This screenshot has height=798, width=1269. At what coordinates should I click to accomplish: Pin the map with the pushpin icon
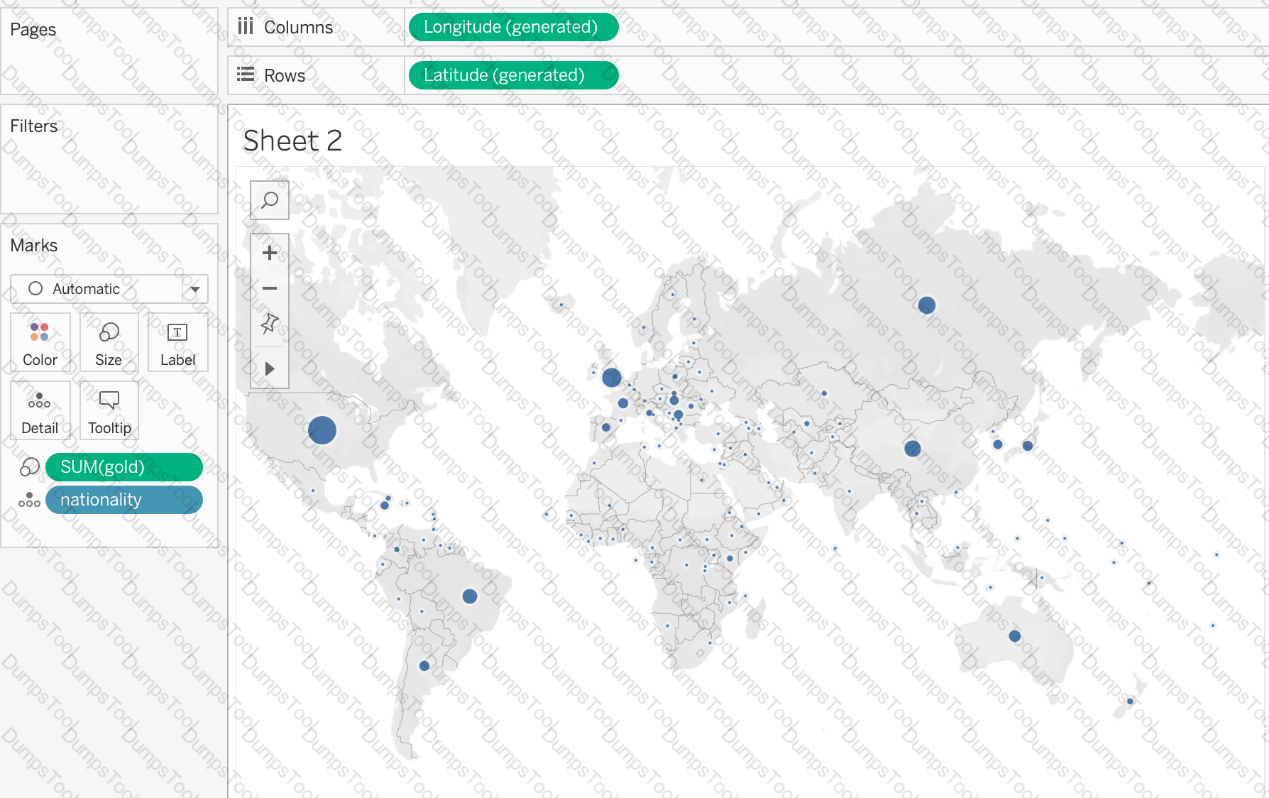point(269,324)
